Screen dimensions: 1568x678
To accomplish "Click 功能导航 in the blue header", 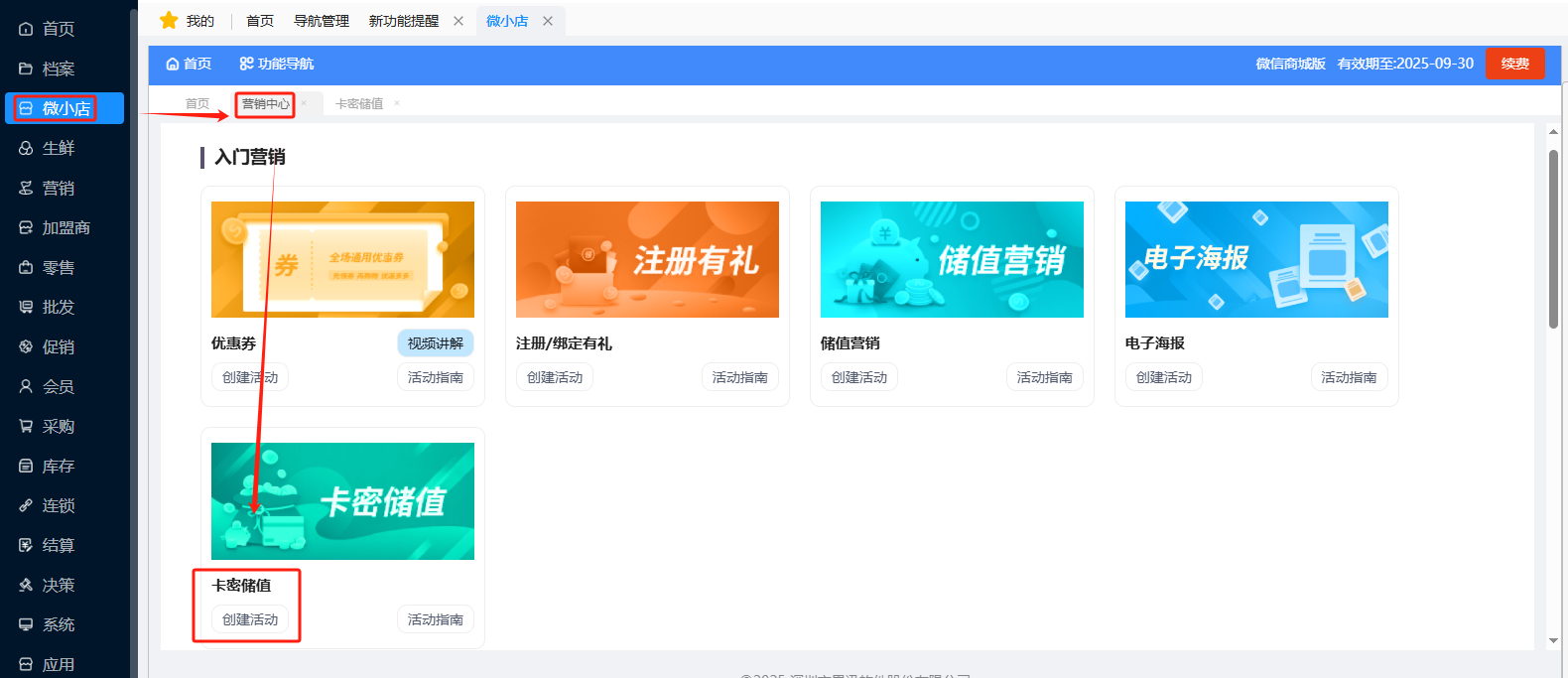I will pos(277,64).
